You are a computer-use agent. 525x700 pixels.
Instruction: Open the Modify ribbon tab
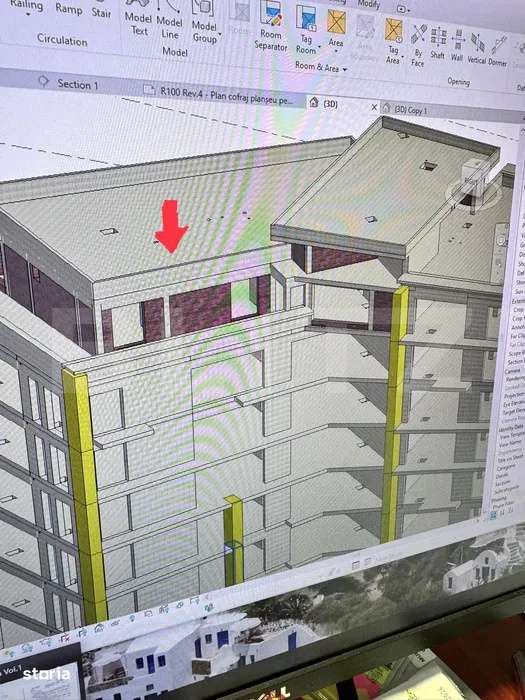pyautogui.click(x=368, y=4)
